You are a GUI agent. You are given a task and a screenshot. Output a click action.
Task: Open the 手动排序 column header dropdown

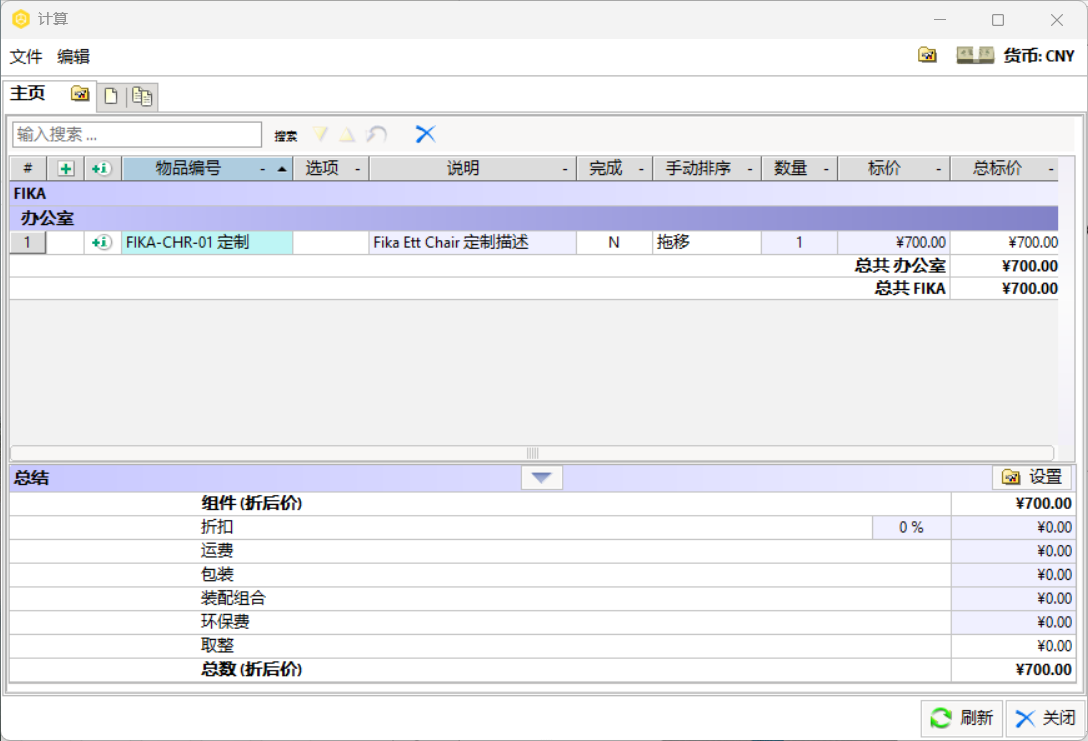point(750,169)
